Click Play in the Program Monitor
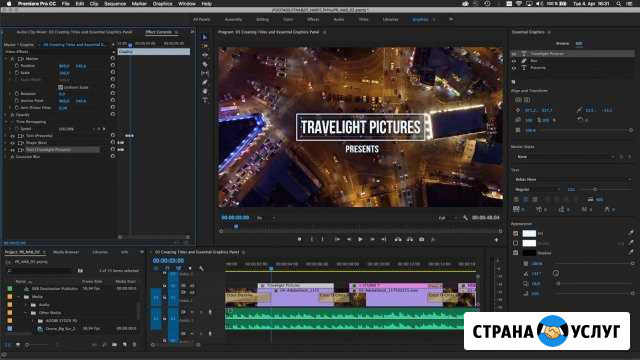Viewport: 640px width, 360px height. pos(360,240)
